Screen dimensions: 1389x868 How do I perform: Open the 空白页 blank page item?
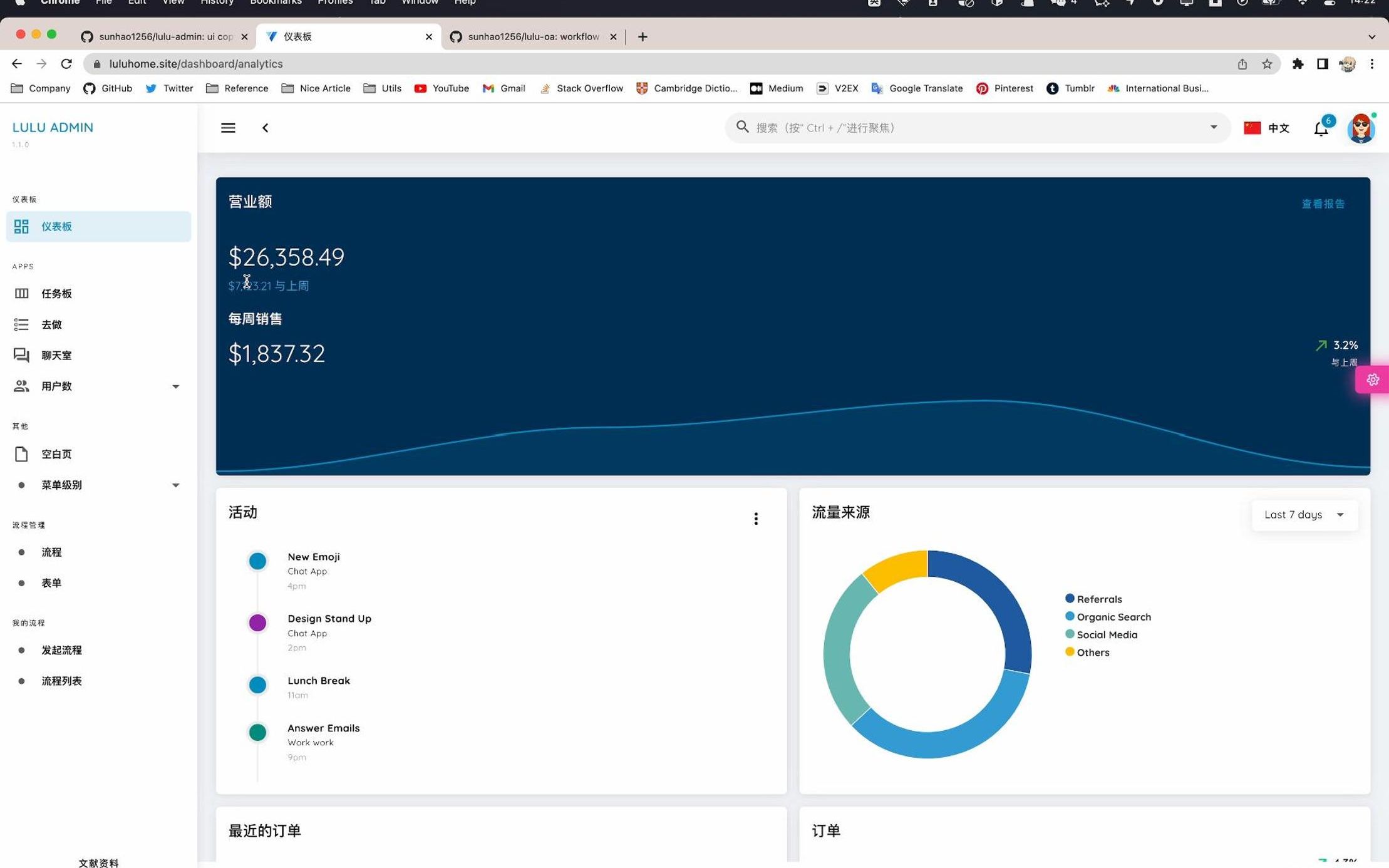(x=56, y=454)
